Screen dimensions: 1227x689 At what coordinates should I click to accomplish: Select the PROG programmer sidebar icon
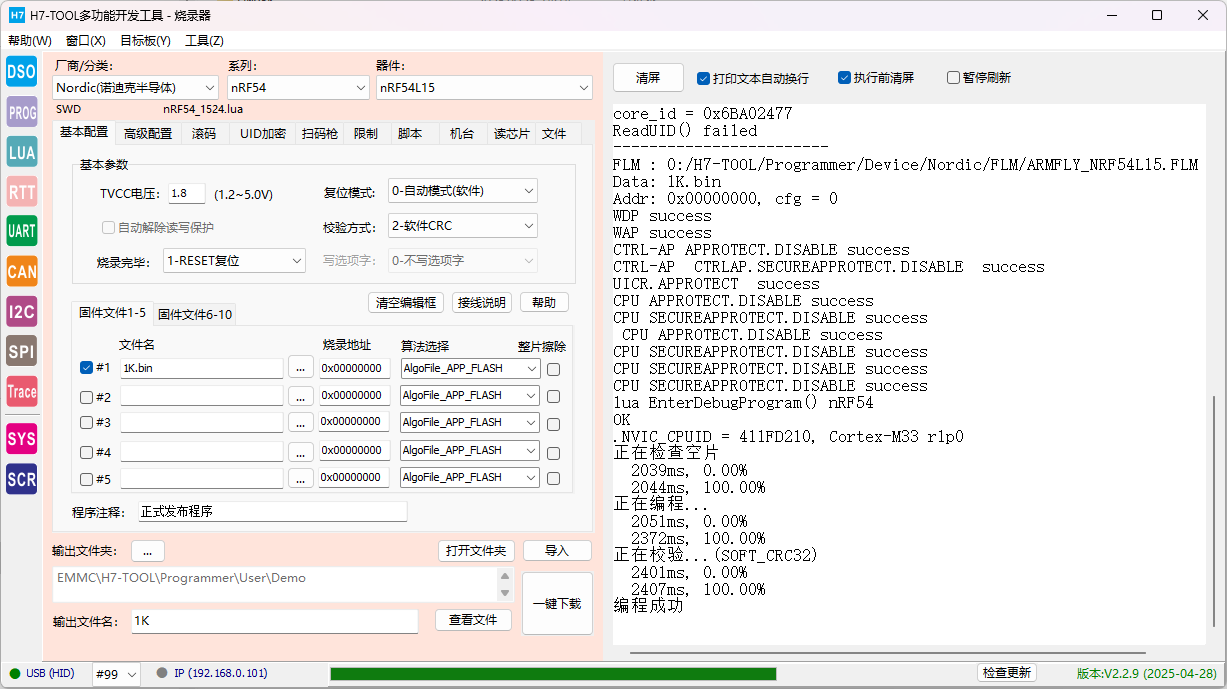22,112
